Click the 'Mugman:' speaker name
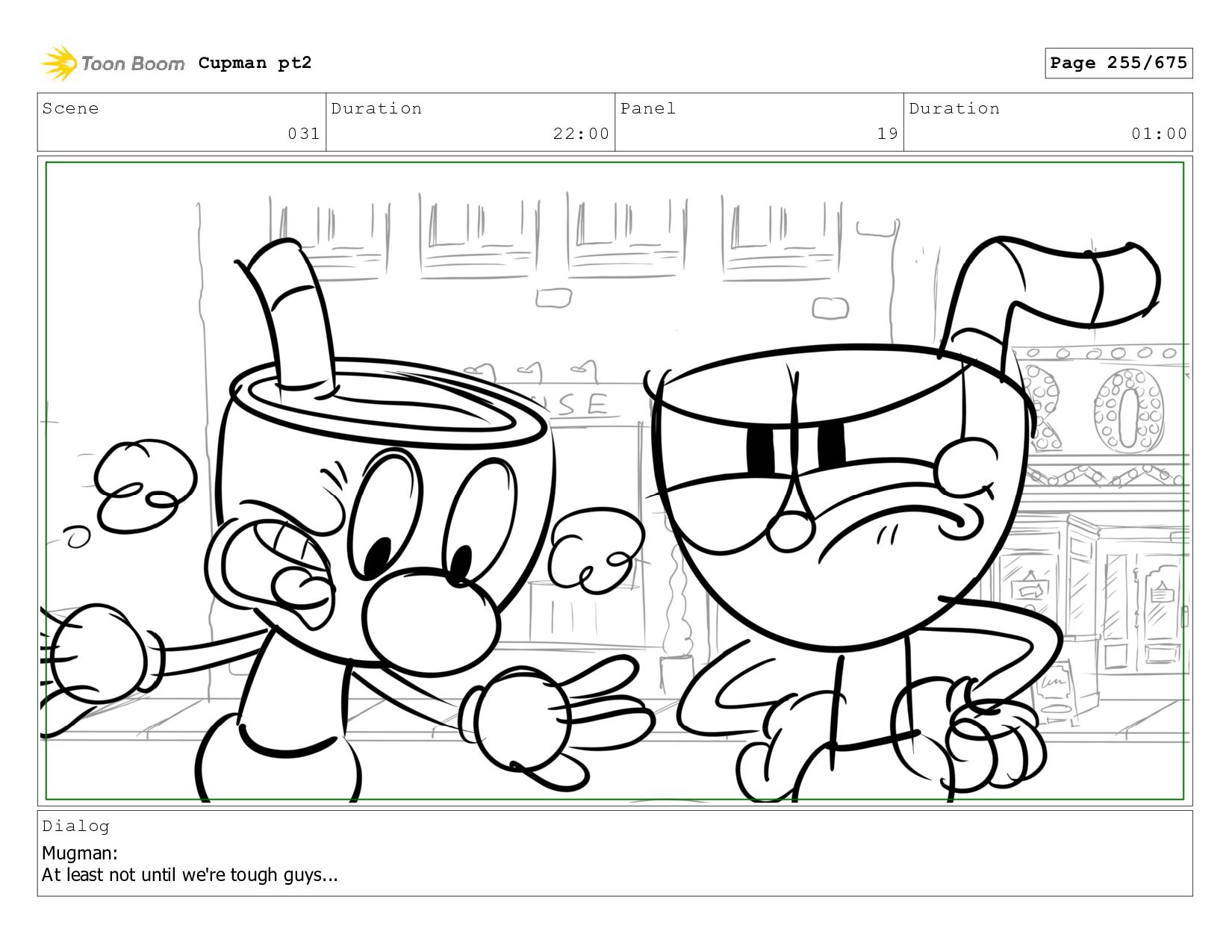1232x952 pixels. tap(80, 853)
